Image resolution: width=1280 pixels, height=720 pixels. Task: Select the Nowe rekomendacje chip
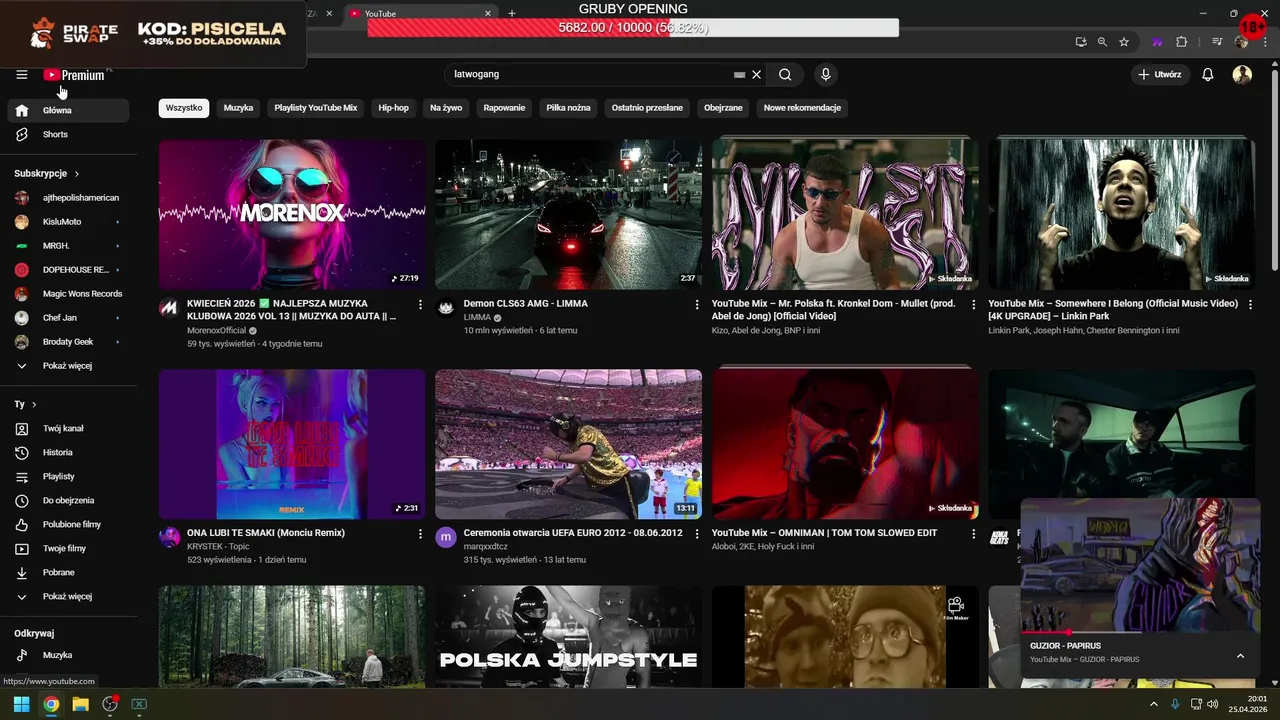(x=802, y=108)
